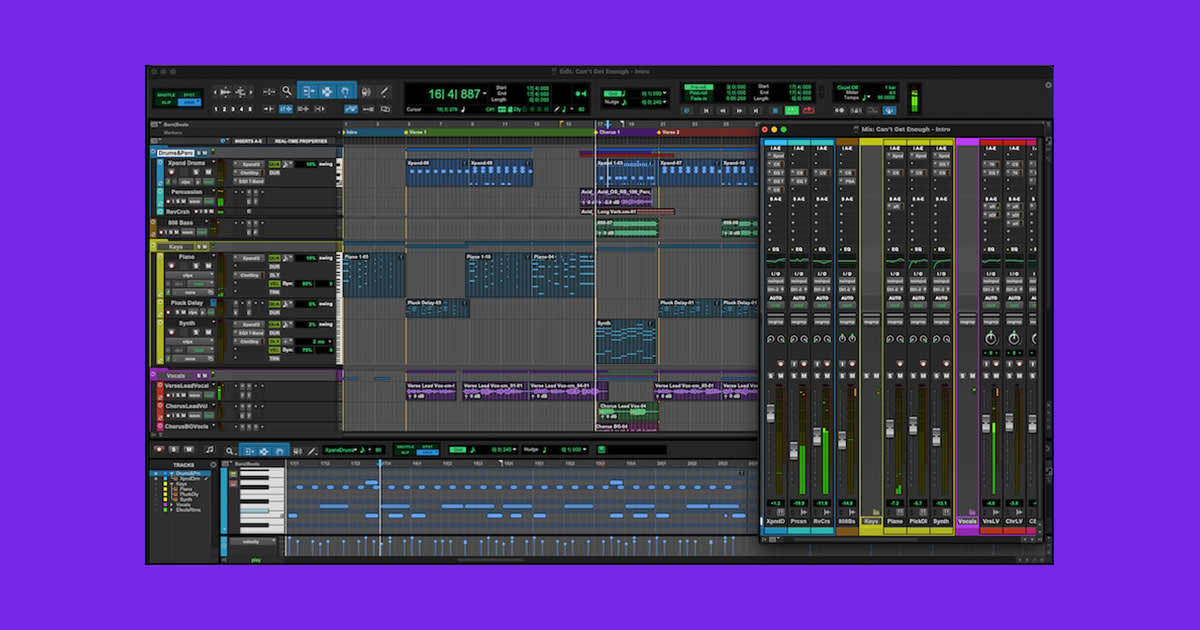
Task: Collapse the Keys track group
Action: click(153, 246)
